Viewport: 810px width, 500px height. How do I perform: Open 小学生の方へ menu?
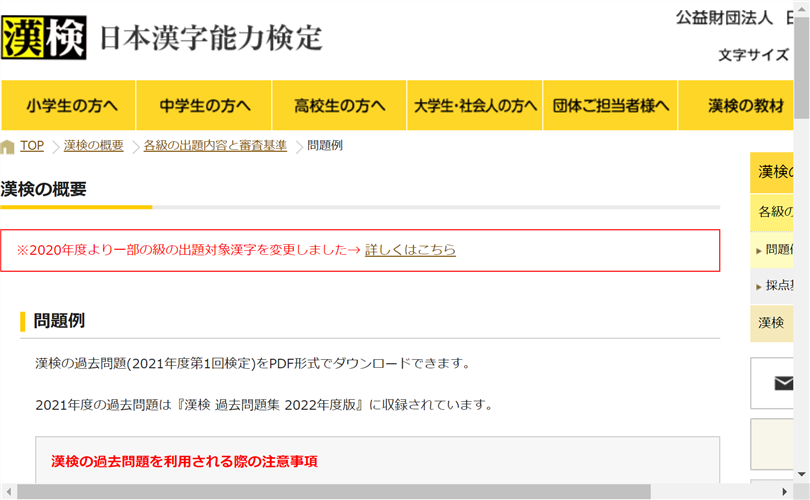coord(68,105)
